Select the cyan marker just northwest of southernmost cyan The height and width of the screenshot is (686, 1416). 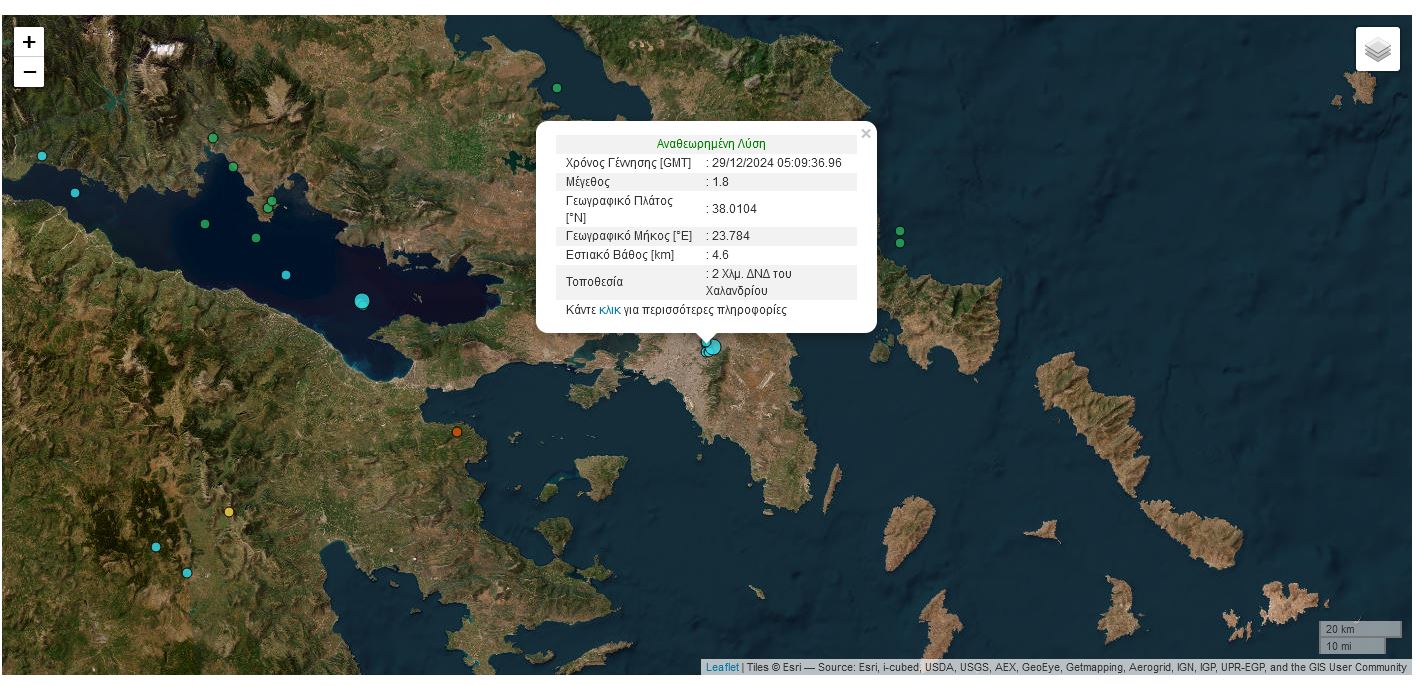tap(156, 547)
